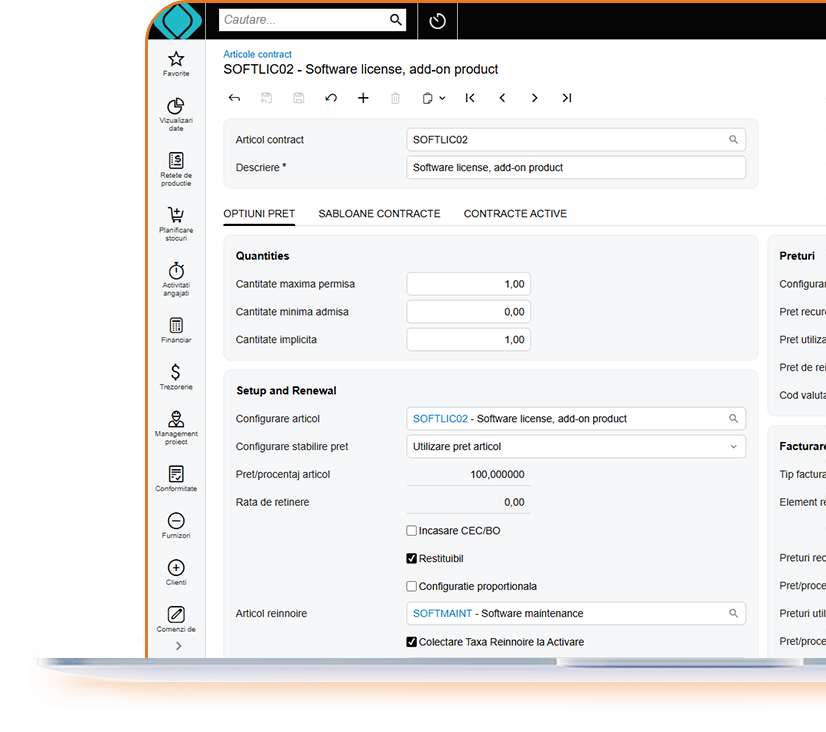Go to the first record
826x732 pixels.
pos(470,98)
